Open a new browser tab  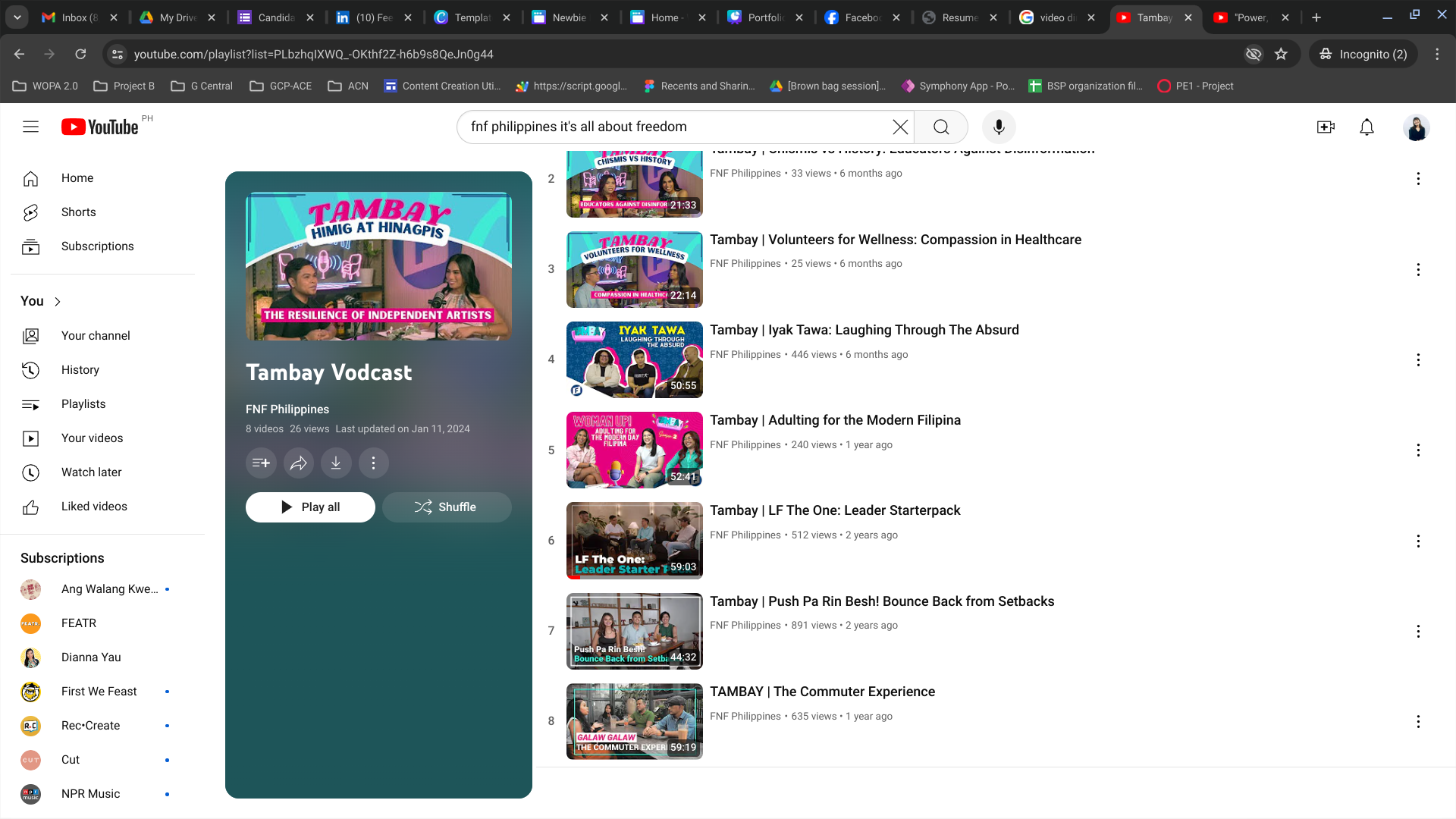[1316, 17]
